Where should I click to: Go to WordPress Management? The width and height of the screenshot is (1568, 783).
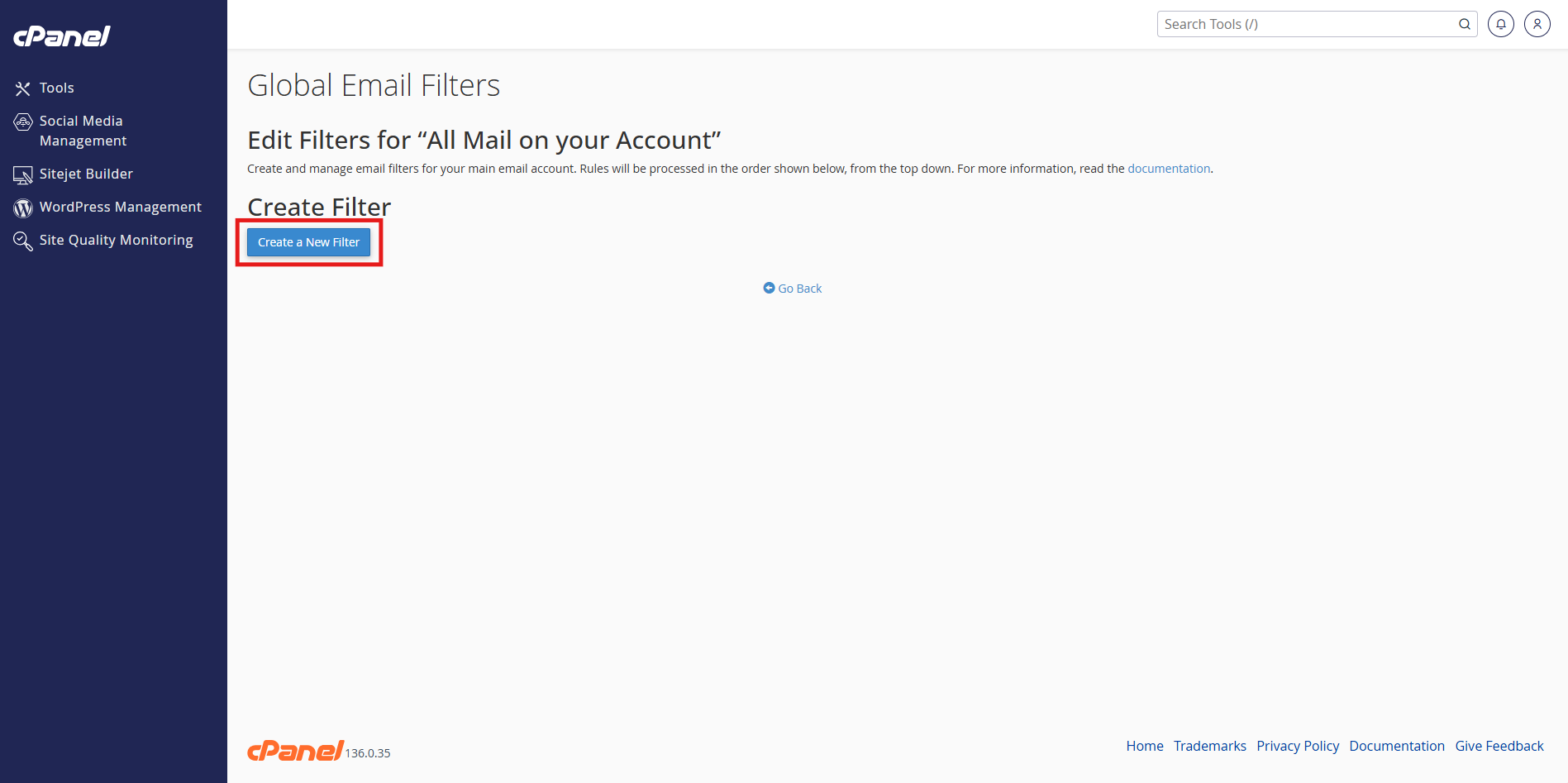coord(121,207)
